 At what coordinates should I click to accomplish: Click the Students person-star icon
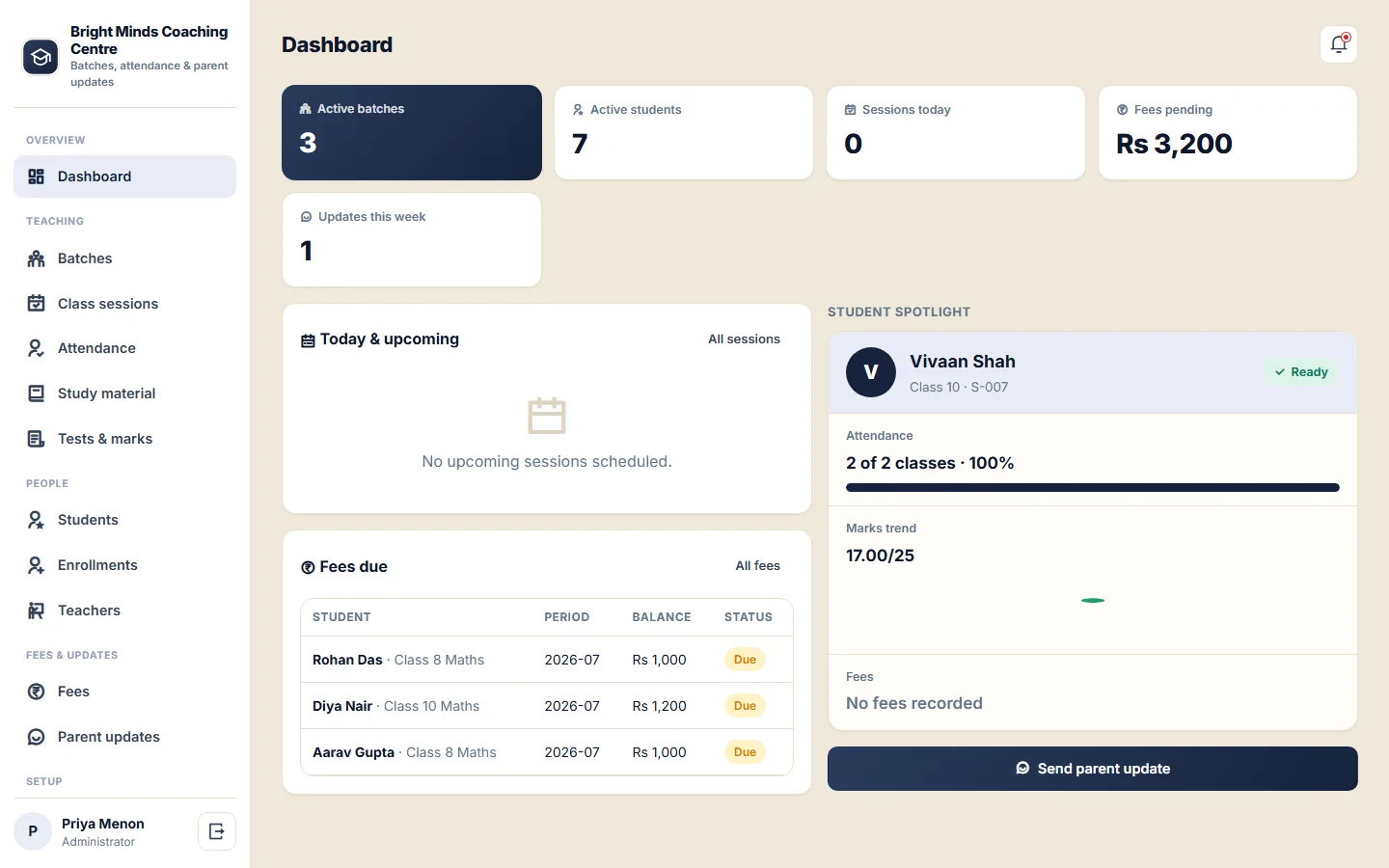click(37, 520)
